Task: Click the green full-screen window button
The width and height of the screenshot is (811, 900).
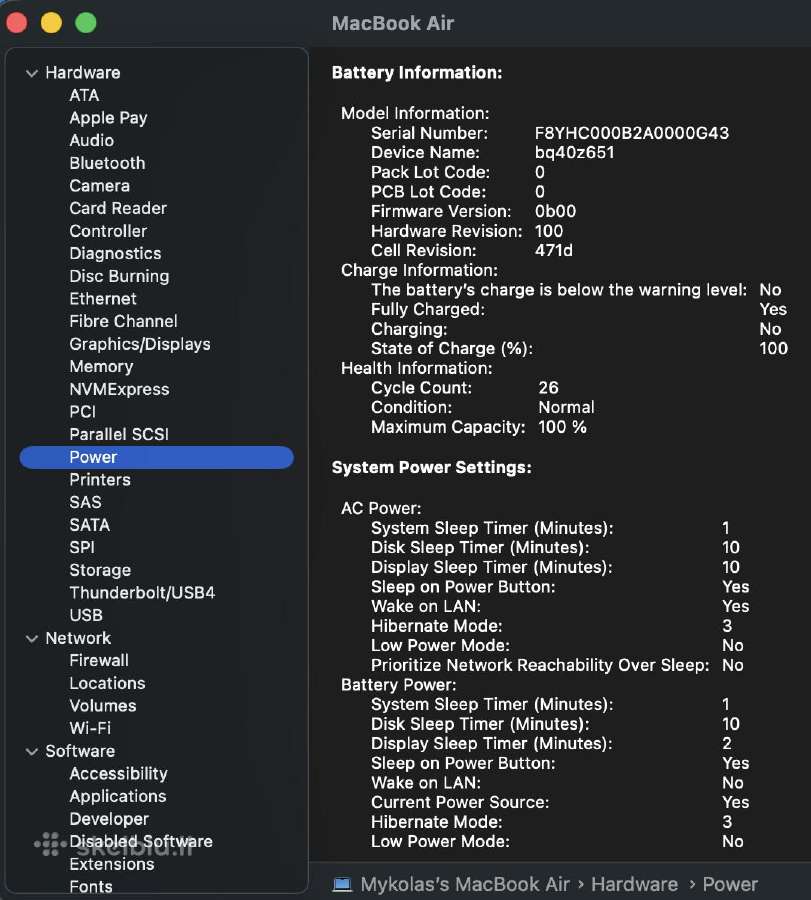Action: (x=86, y=23)
